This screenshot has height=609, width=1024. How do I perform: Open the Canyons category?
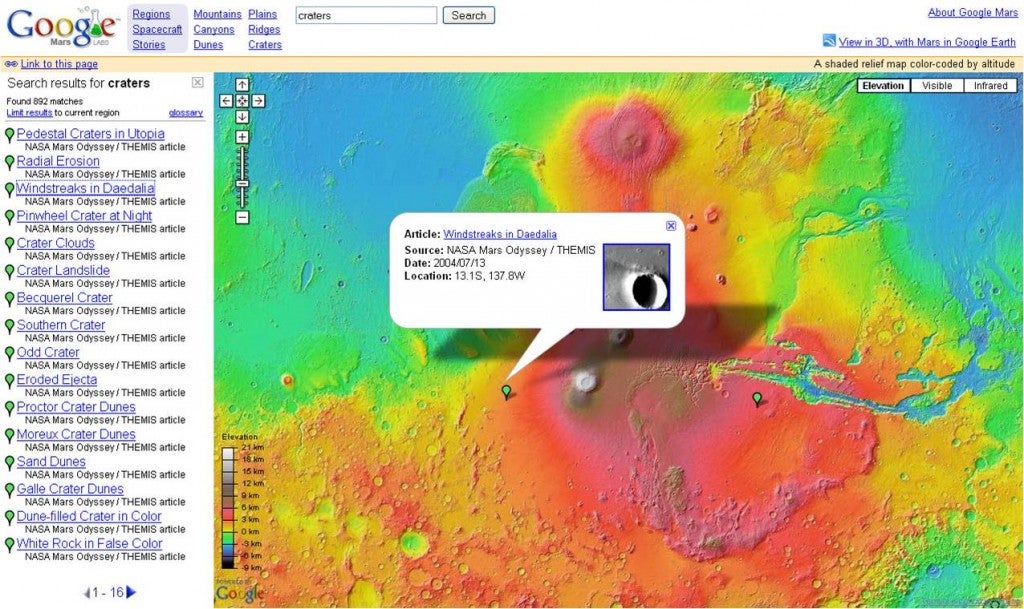pyautogui.click(x=214, y=29)
